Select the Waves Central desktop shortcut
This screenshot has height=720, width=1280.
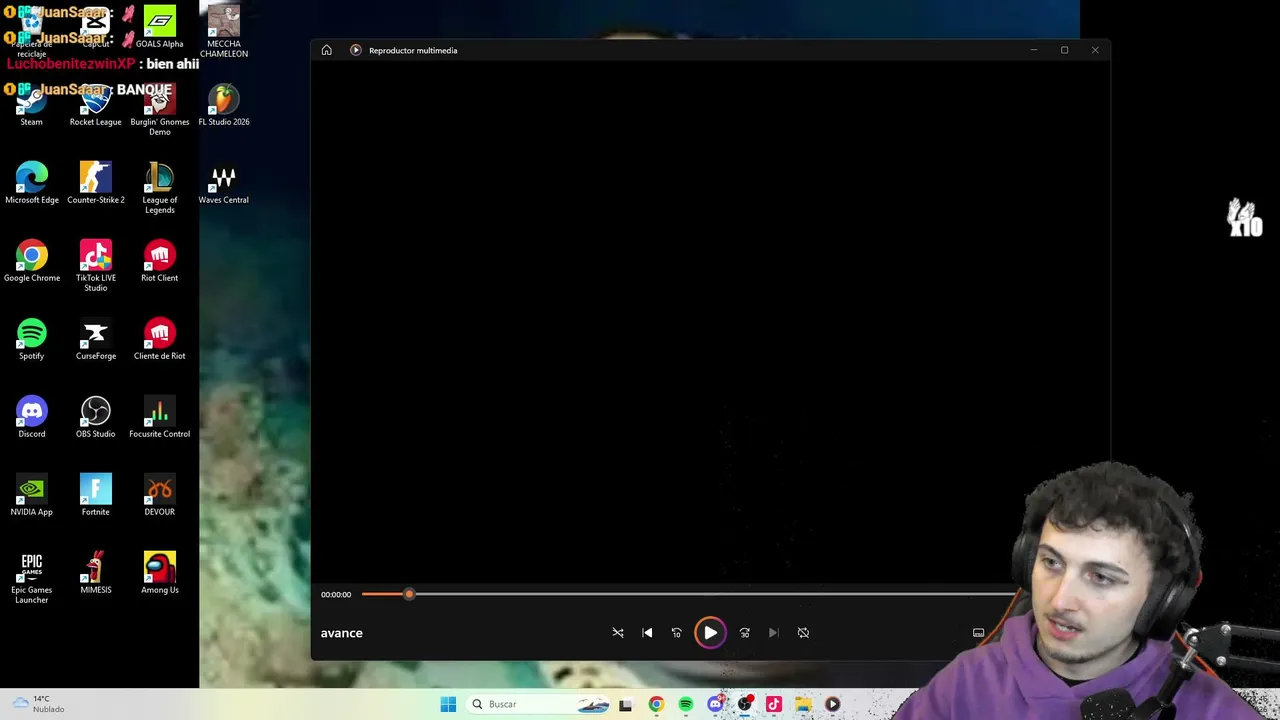tap(224, 183)
